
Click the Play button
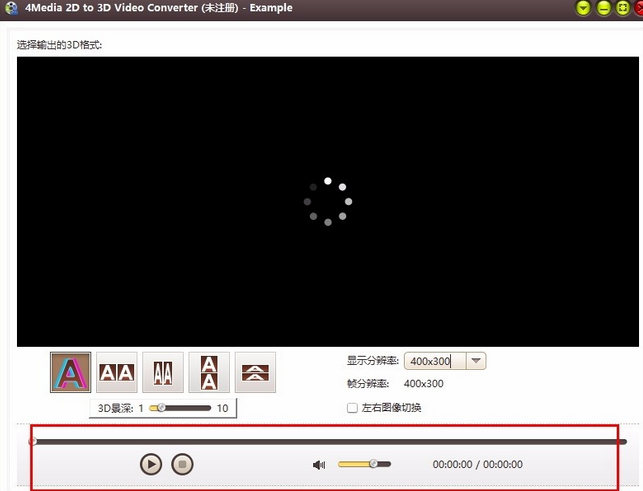[151, 464]
